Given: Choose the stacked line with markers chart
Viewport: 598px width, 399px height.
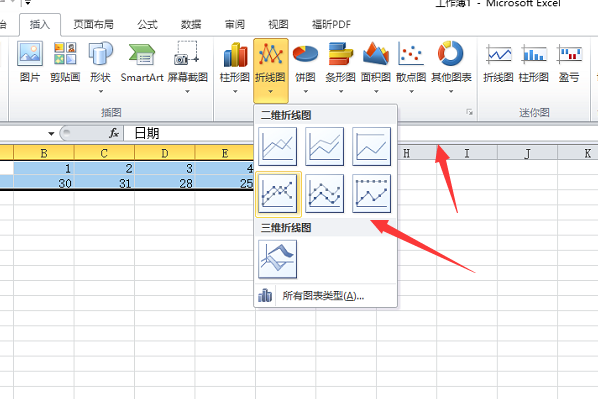Looking at the screenshot, I should [325, 193].
